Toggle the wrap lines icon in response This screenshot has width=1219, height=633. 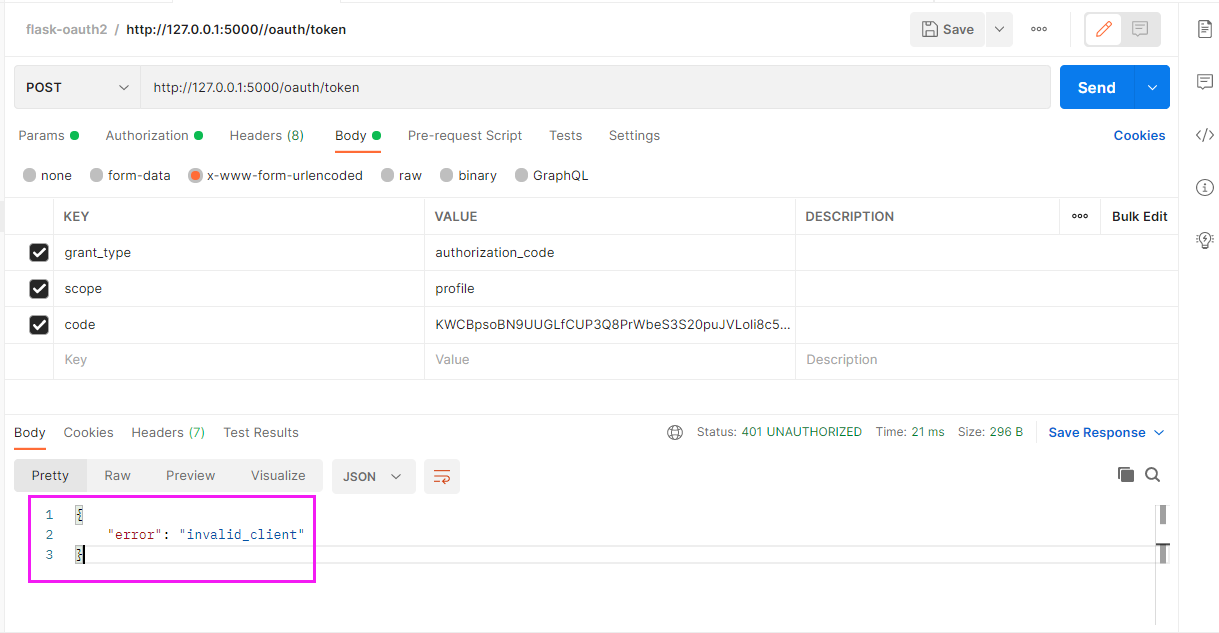coord(442,477)
